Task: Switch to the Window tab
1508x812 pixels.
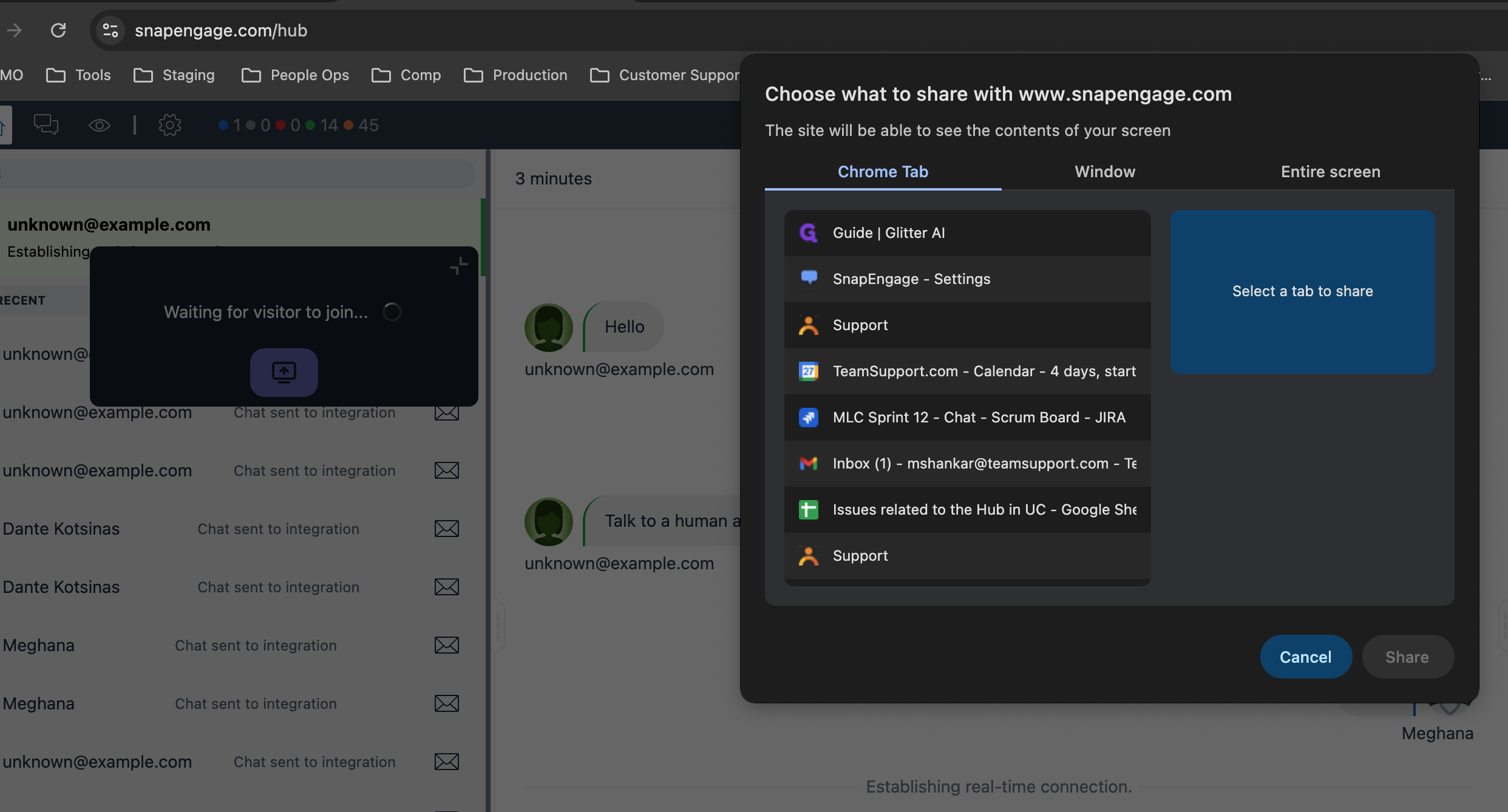Action: pyautogui.click(x=1104, y=172)
